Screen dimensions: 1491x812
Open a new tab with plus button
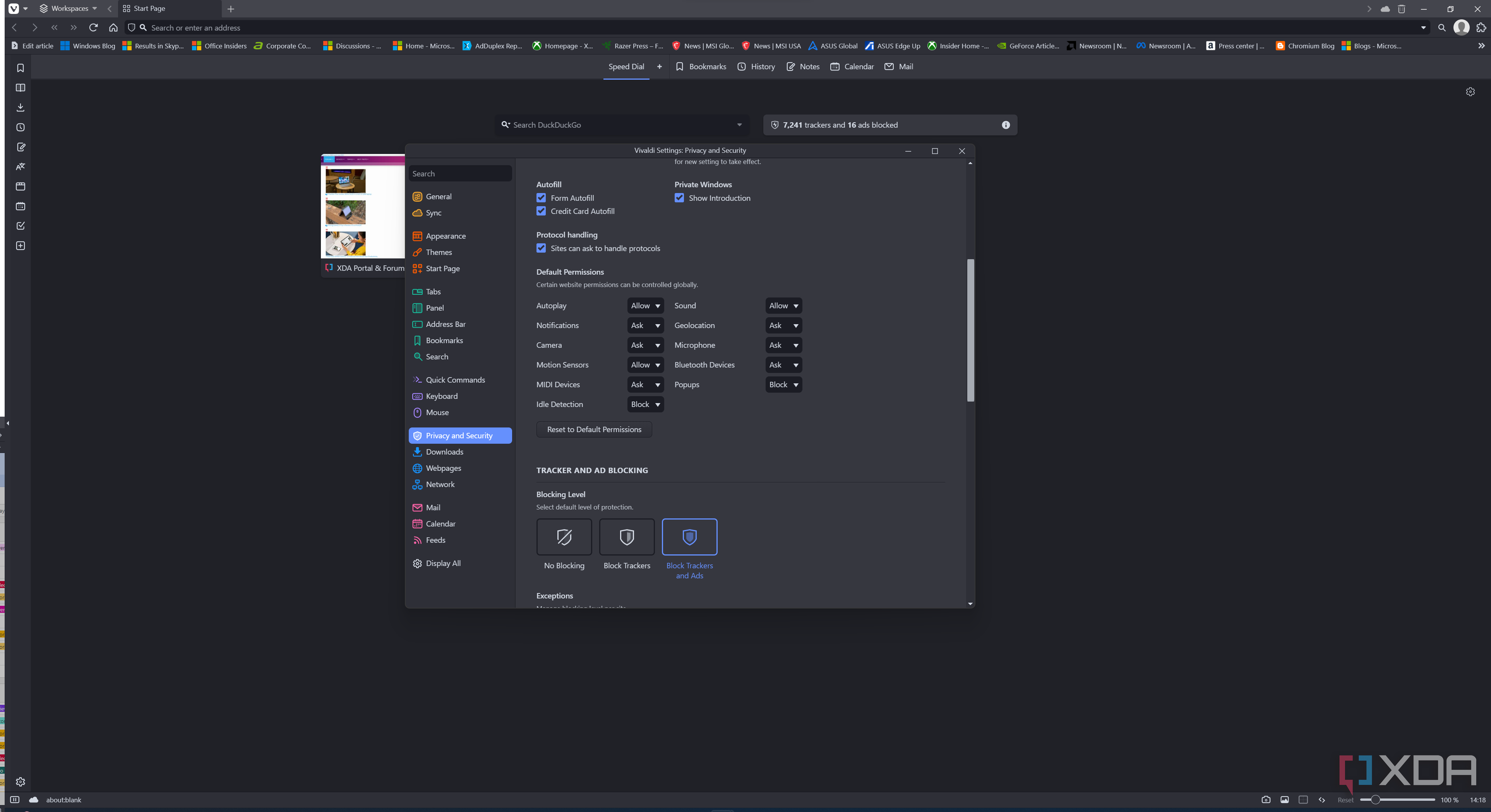tap(230, 9)
